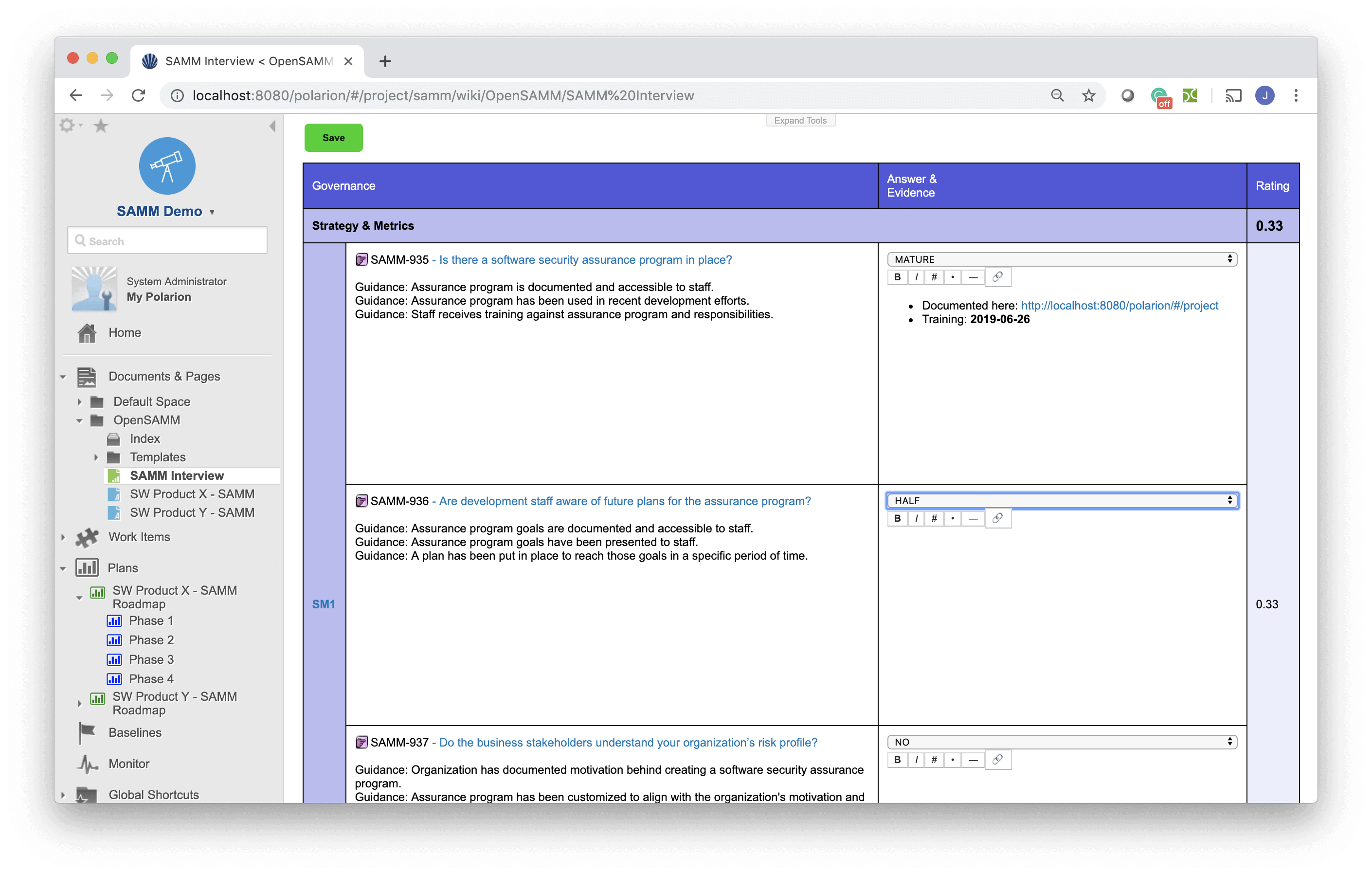The image size is (1372, 875).
Task: Click Italic in SAMM-936 evidence toolbar
Action: click(916, 518)
